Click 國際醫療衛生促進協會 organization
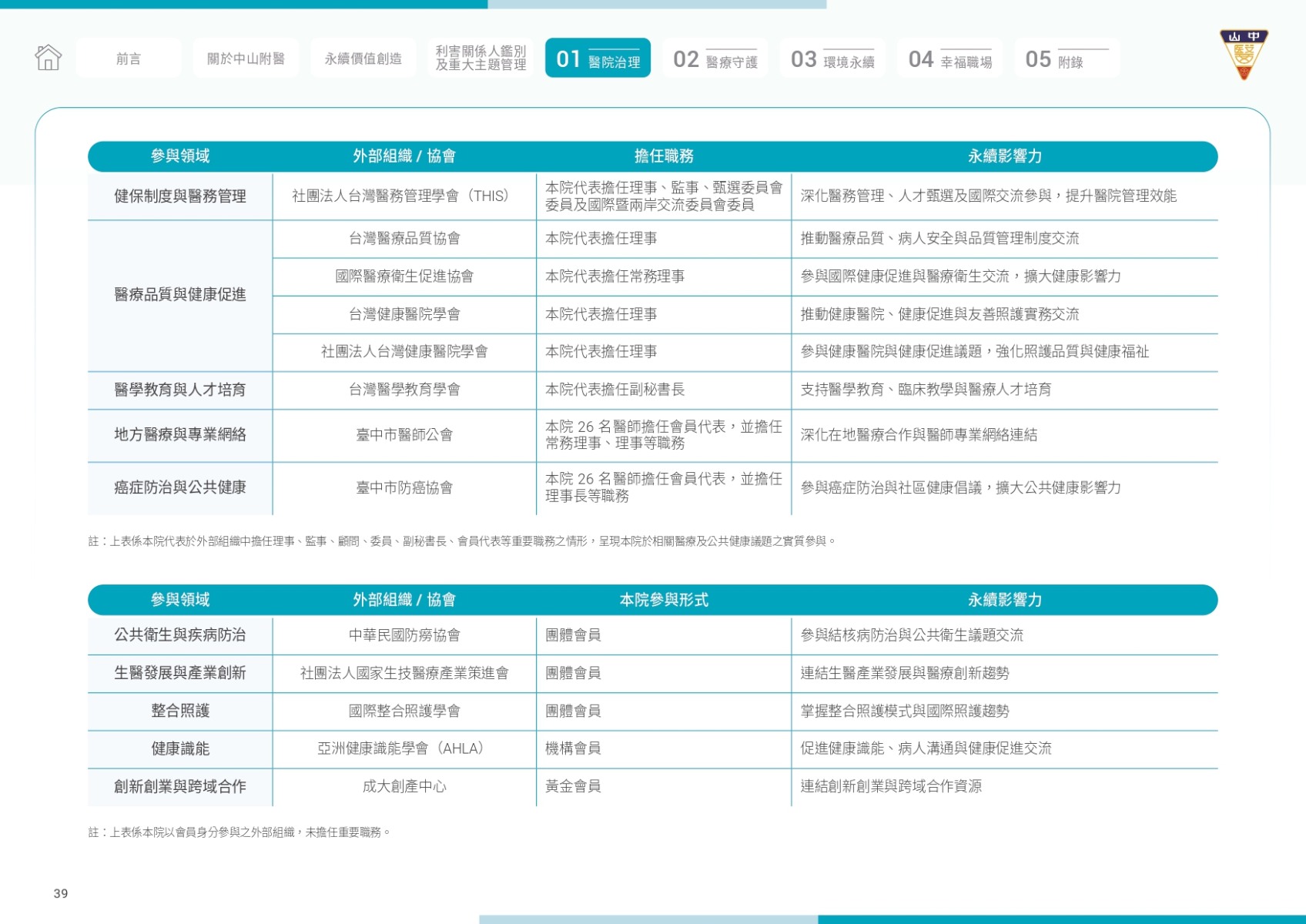 pos(404,276)
